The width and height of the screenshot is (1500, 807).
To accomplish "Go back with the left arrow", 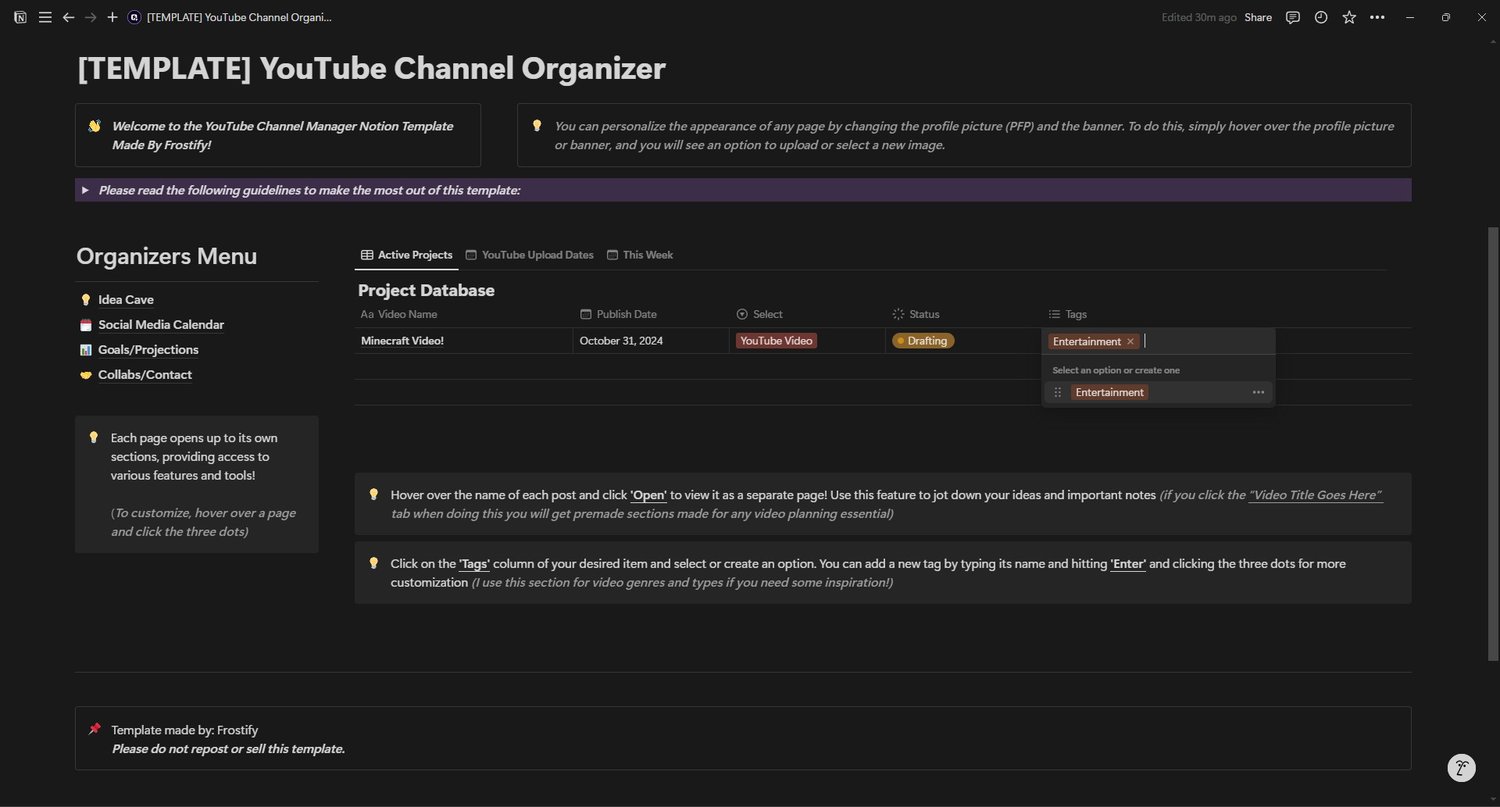I will coord(68,17).
